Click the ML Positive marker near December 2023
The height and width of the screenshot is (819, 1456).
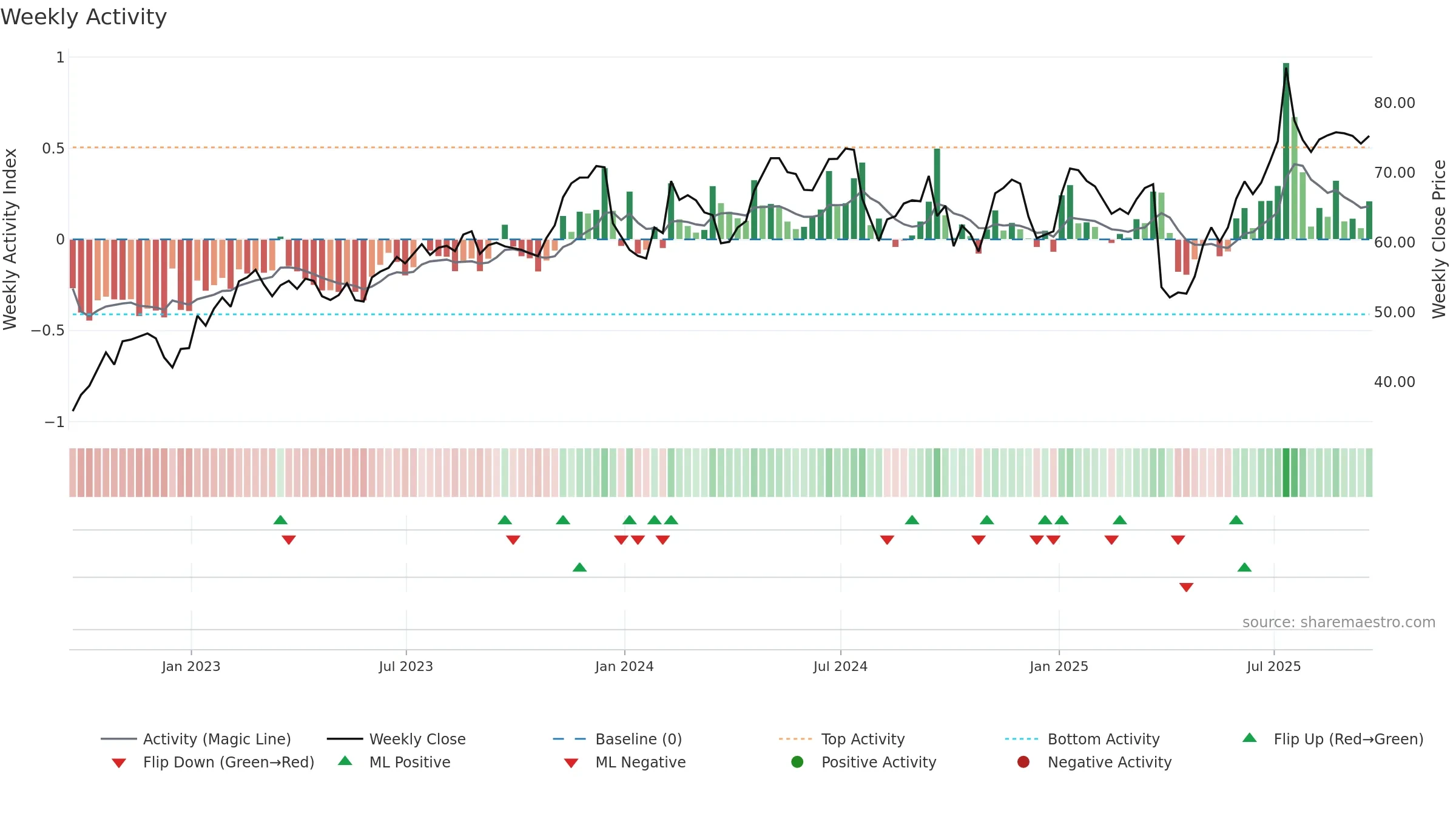[579, 567]
